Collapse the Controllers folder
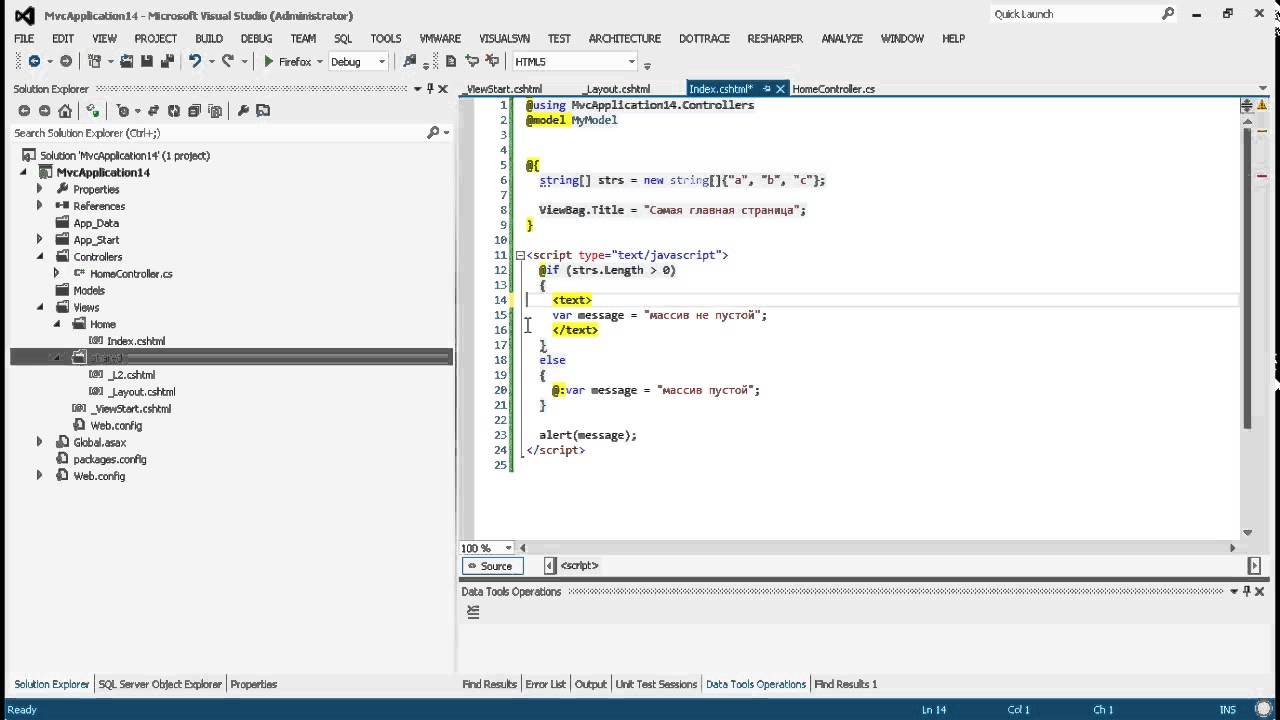Screen dimensions: 1280x720 tap(40, 257)
